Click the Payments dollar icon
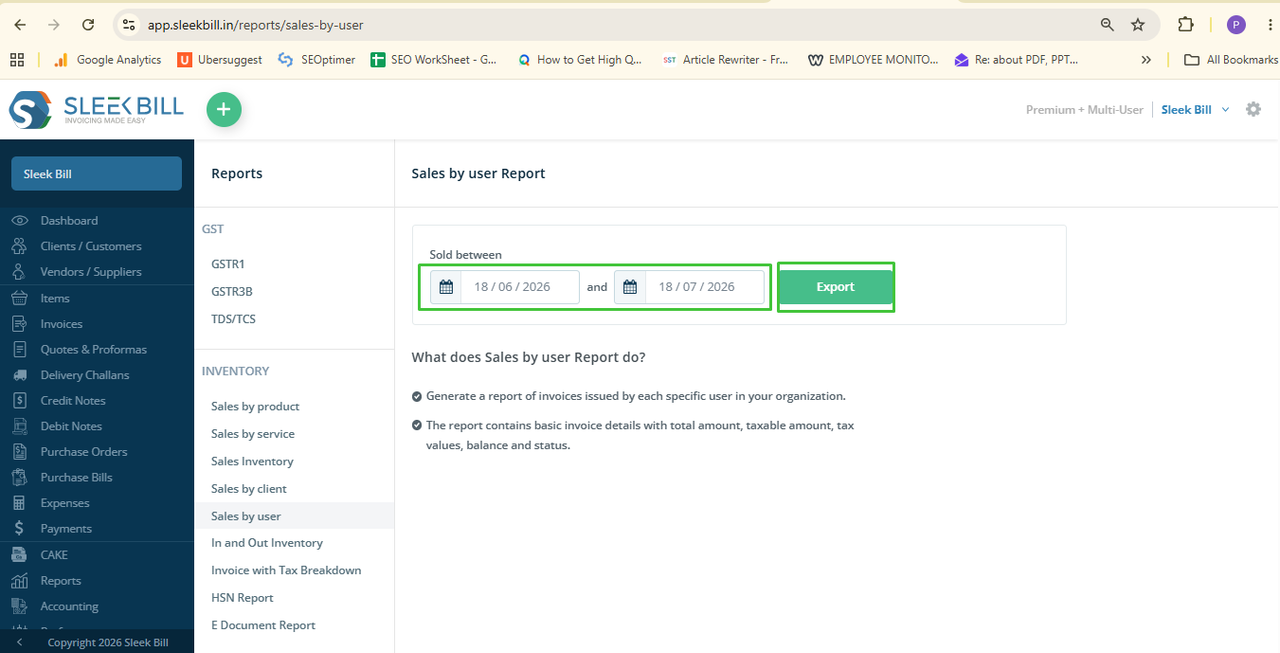Image resolution: width=1280 pixels, height=653 pixels. click(19, 528)
